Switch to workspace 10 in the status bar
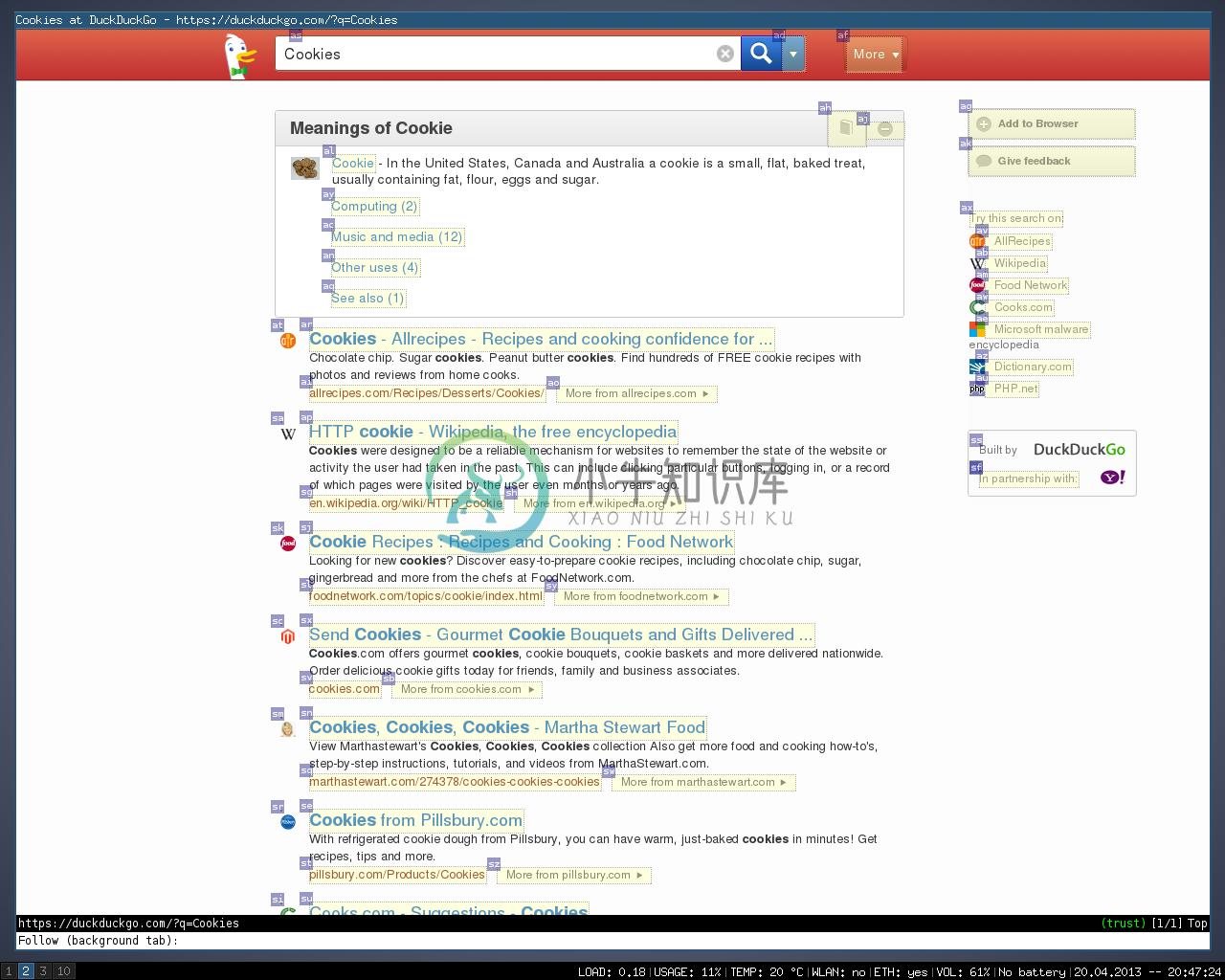Screen dimensions: 1225x980 [63, 971]
